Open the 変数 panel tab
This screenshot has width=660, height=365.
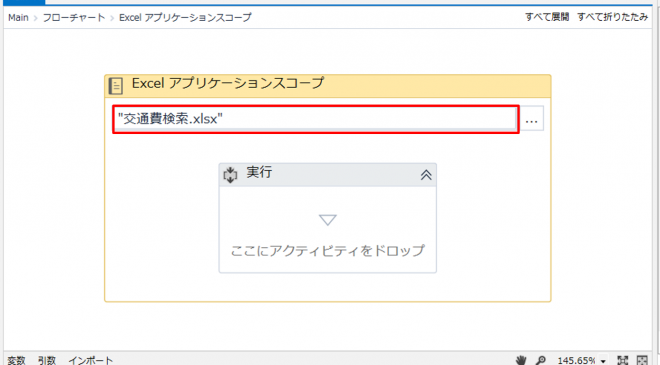pyautogui.click(x=16, y=360)
